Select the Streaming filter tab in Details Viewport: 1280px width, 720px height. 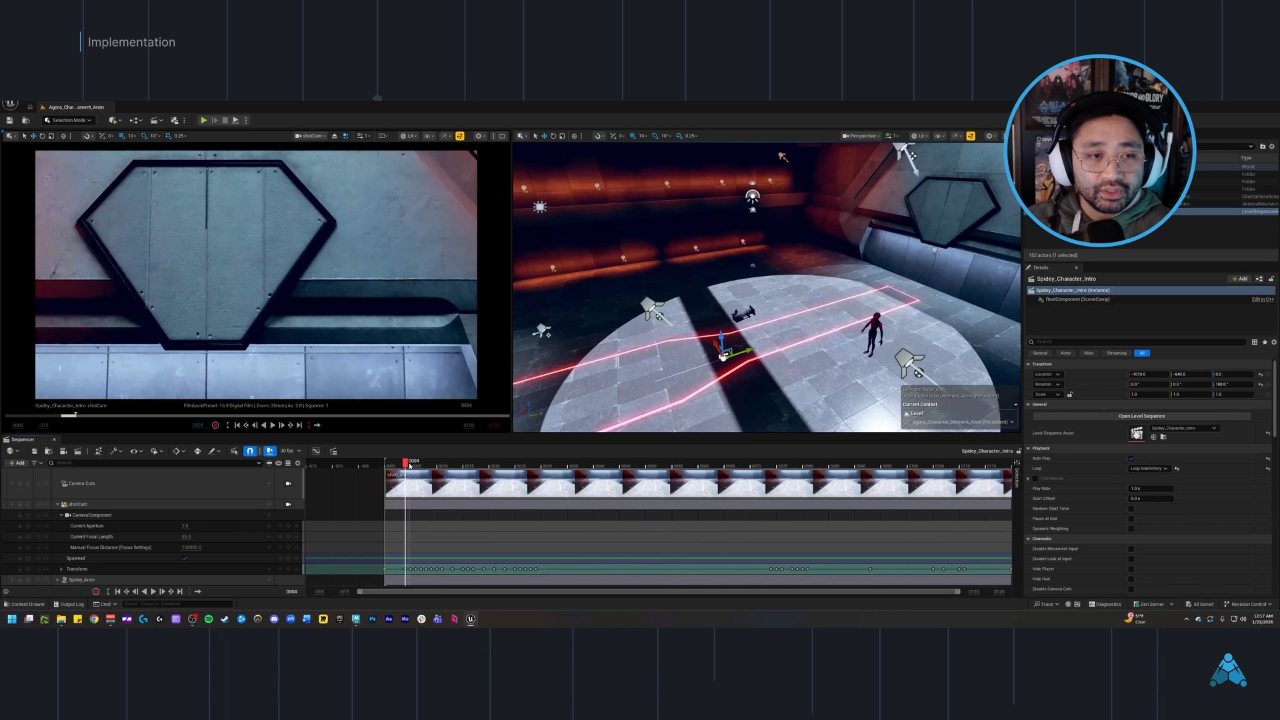(x=1117, y=353)
